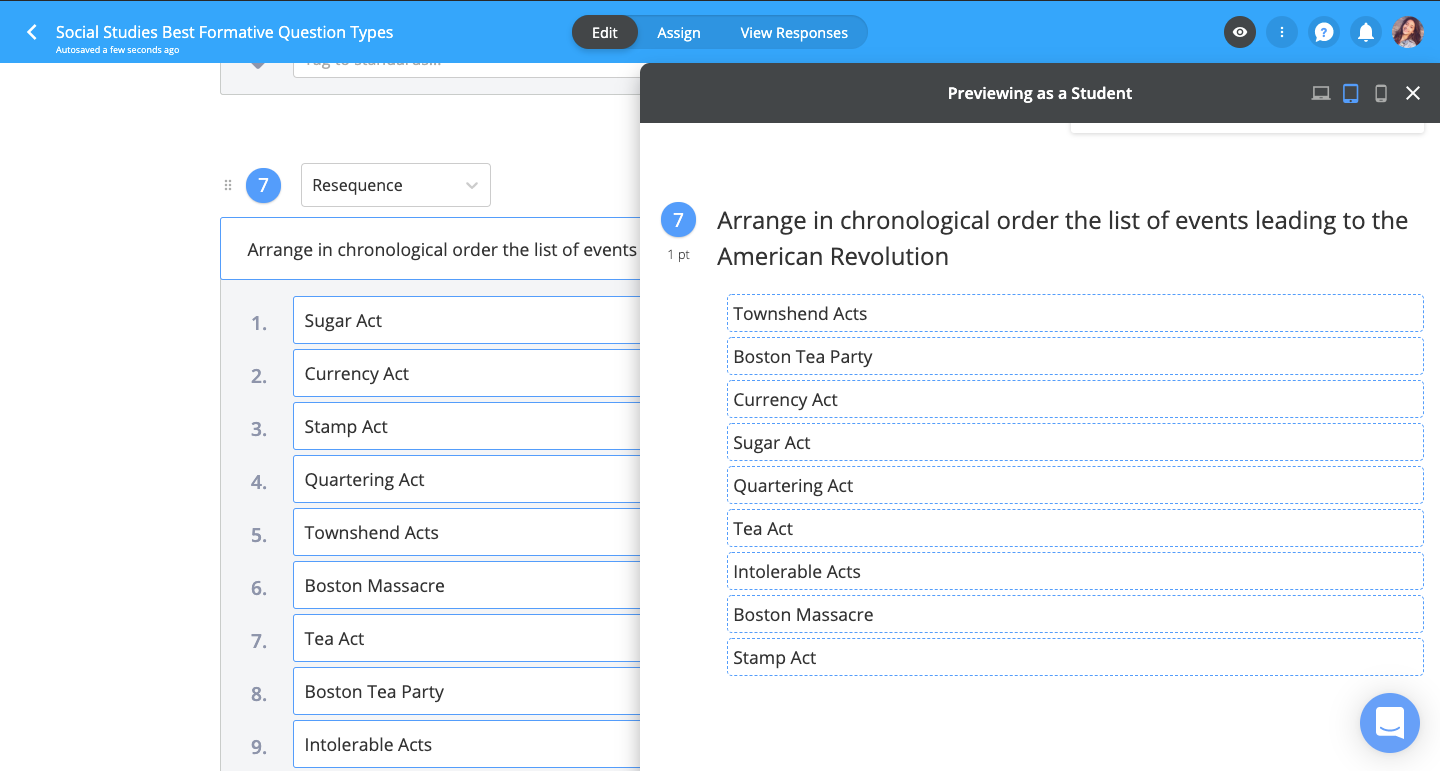The width and height of the screenshot is (1440, 771).
Task: Click the Sugar Act input field
Action: pyautogui.click(x=466, y=320)
